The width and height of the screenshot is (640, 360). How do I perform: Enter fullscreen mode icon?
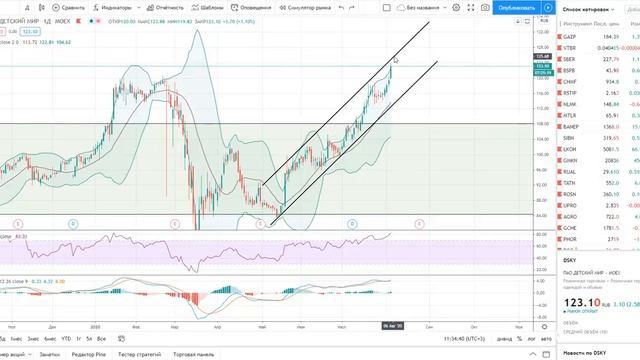(x=471, y=8)
